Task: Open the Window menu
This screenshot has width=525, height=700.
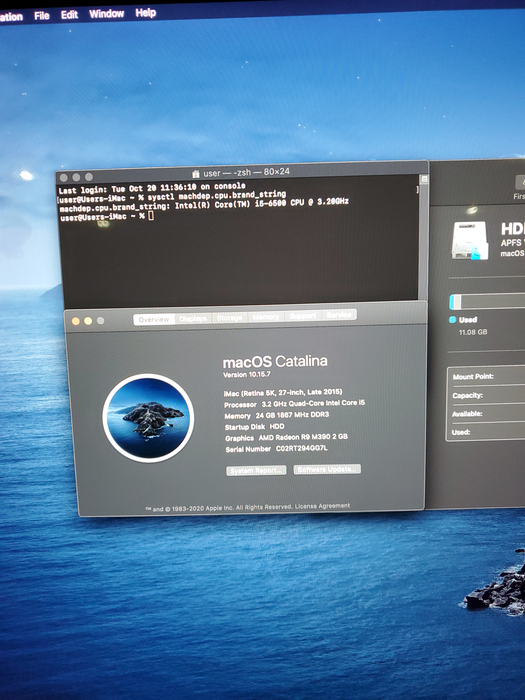Action: click(106, 14)
